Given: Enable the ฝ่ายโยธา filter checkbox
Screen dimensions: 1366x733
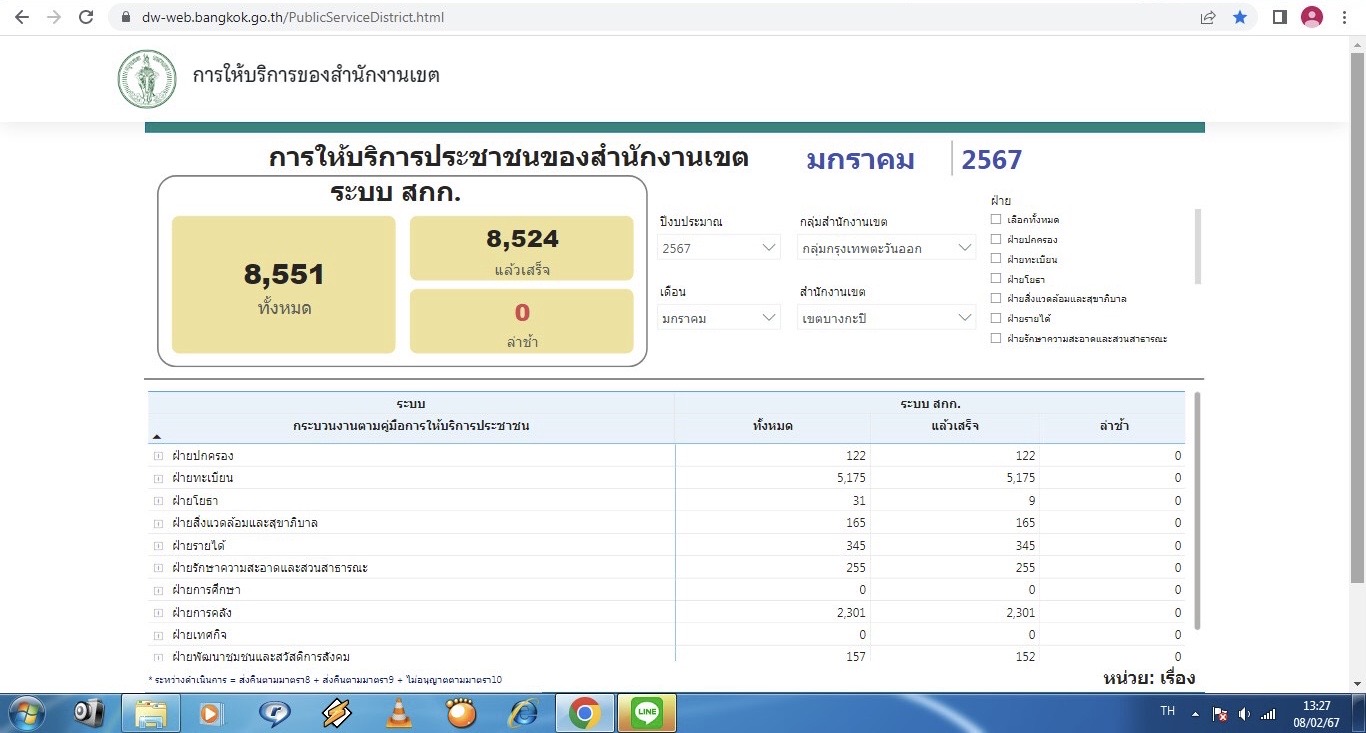Looking at the screenshot, I should [995, 279].
